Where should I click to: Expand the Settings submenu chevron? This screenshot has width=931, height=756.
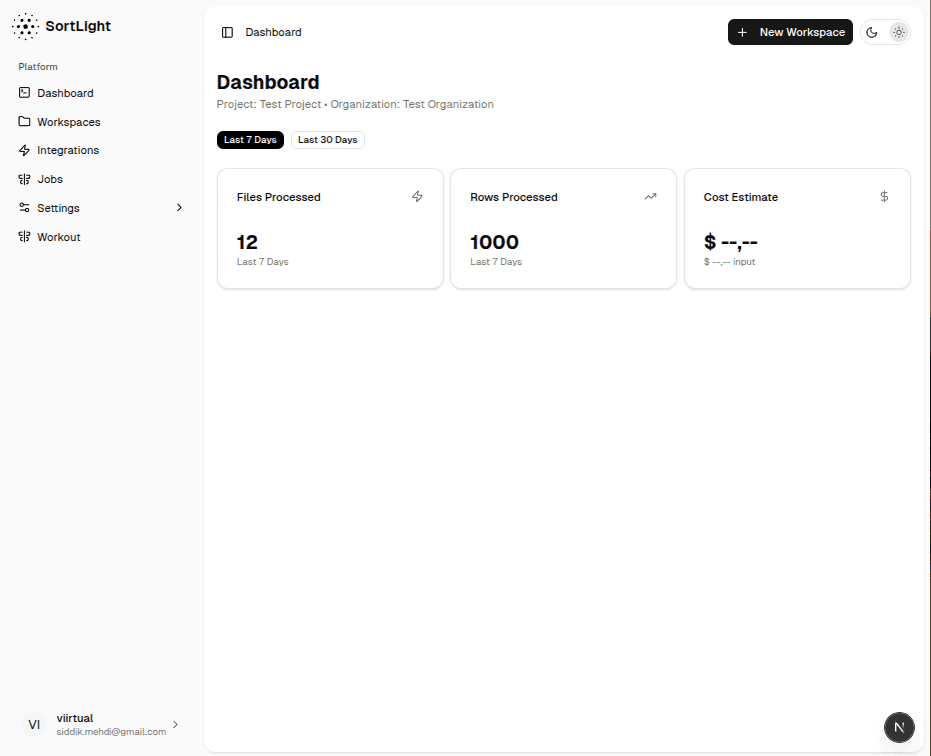[x=179, y=208]
